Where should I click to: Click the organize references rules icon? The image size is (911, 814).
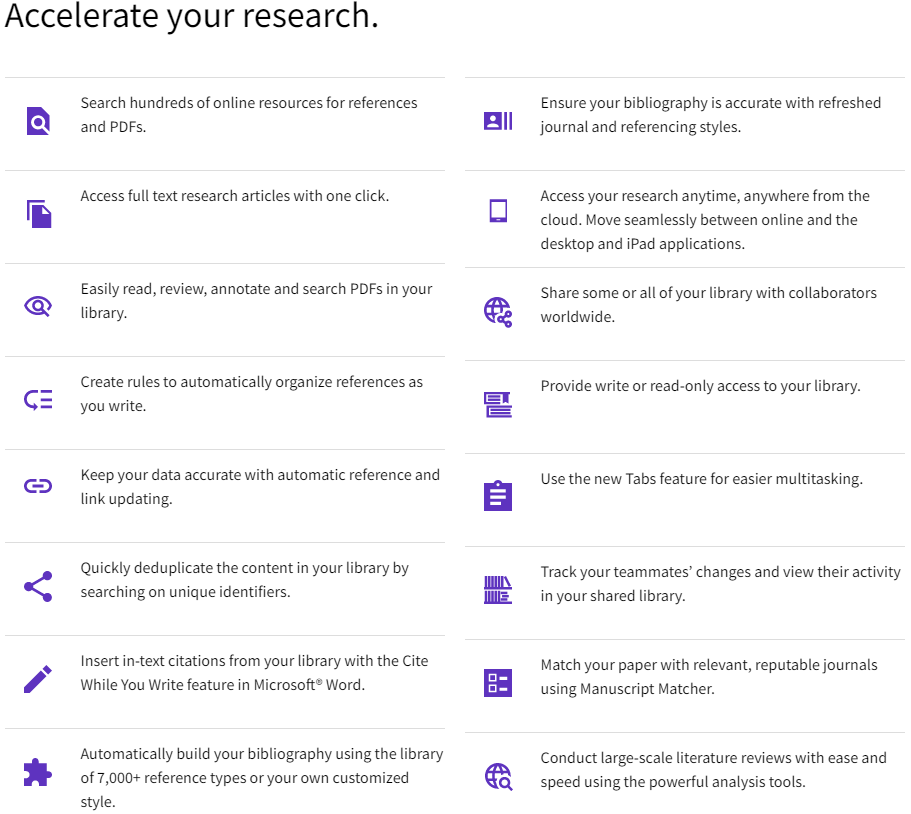38,400
